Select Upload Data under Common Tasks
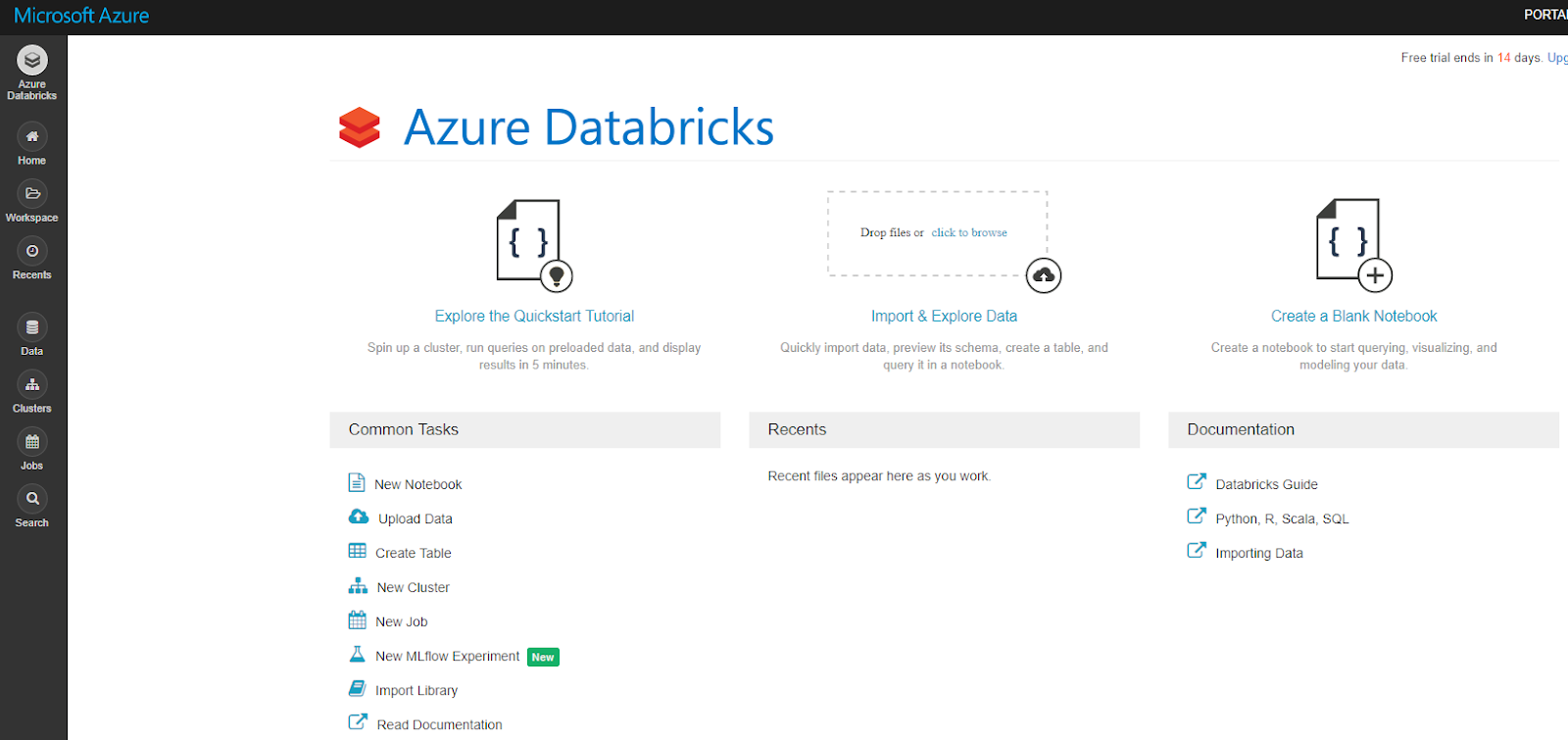1568x740 pixels. pyautogui.click(x=416, y=518)
